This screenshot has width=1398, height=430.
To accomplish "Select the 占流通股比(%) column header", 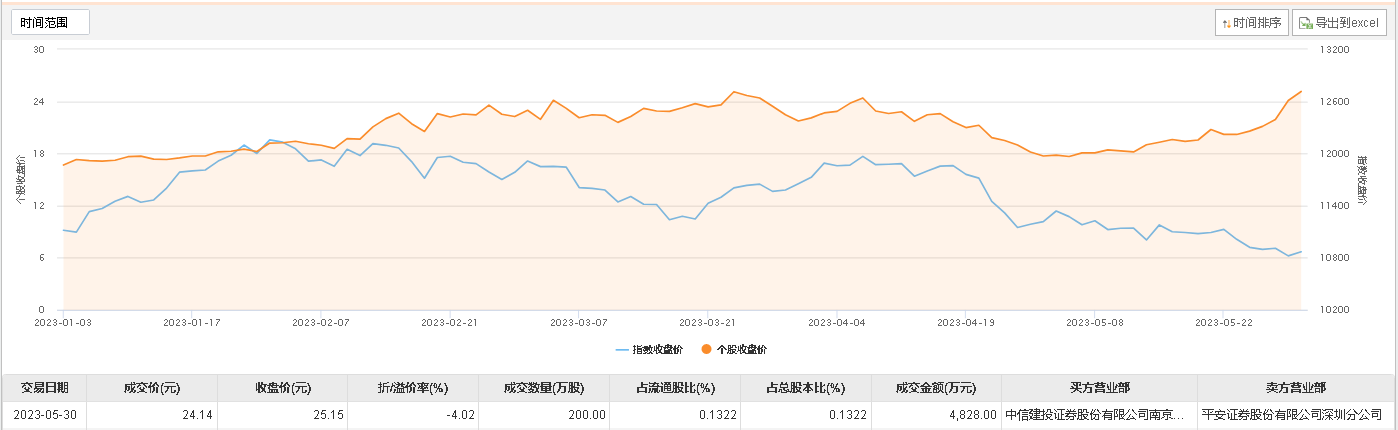I will 675,388.
